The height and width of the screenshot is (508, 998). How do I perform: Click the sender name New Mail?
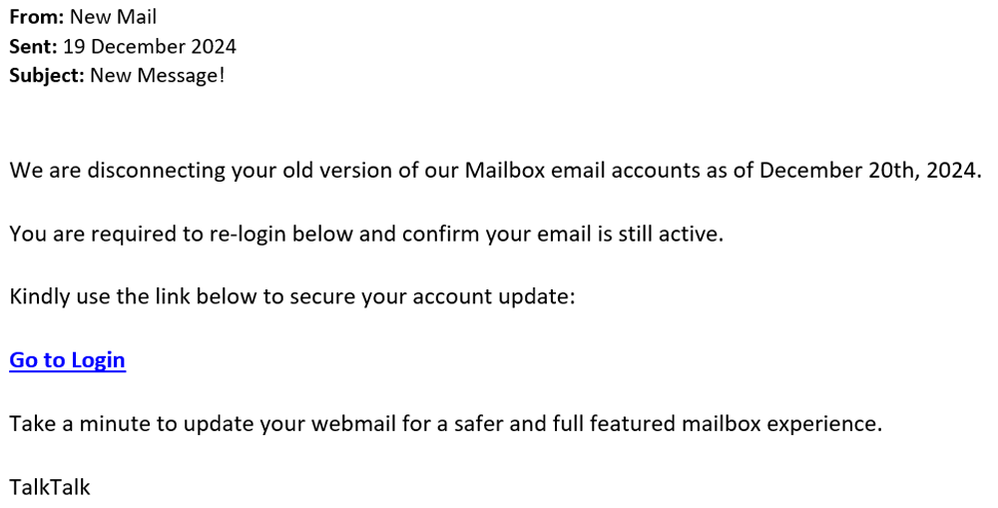[x=113, y=17]
